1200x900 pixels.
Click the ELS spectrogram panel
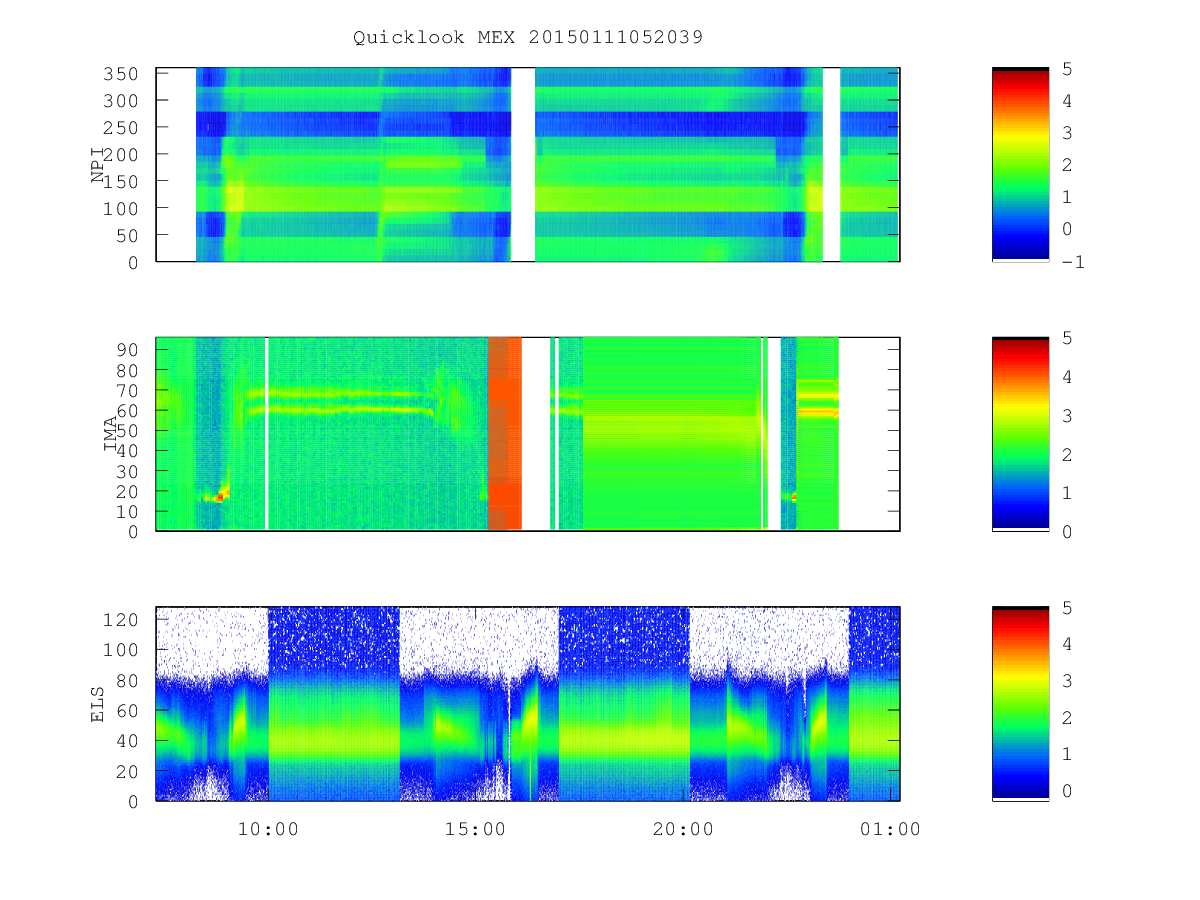pyautogui.click(x=528, y=704)
